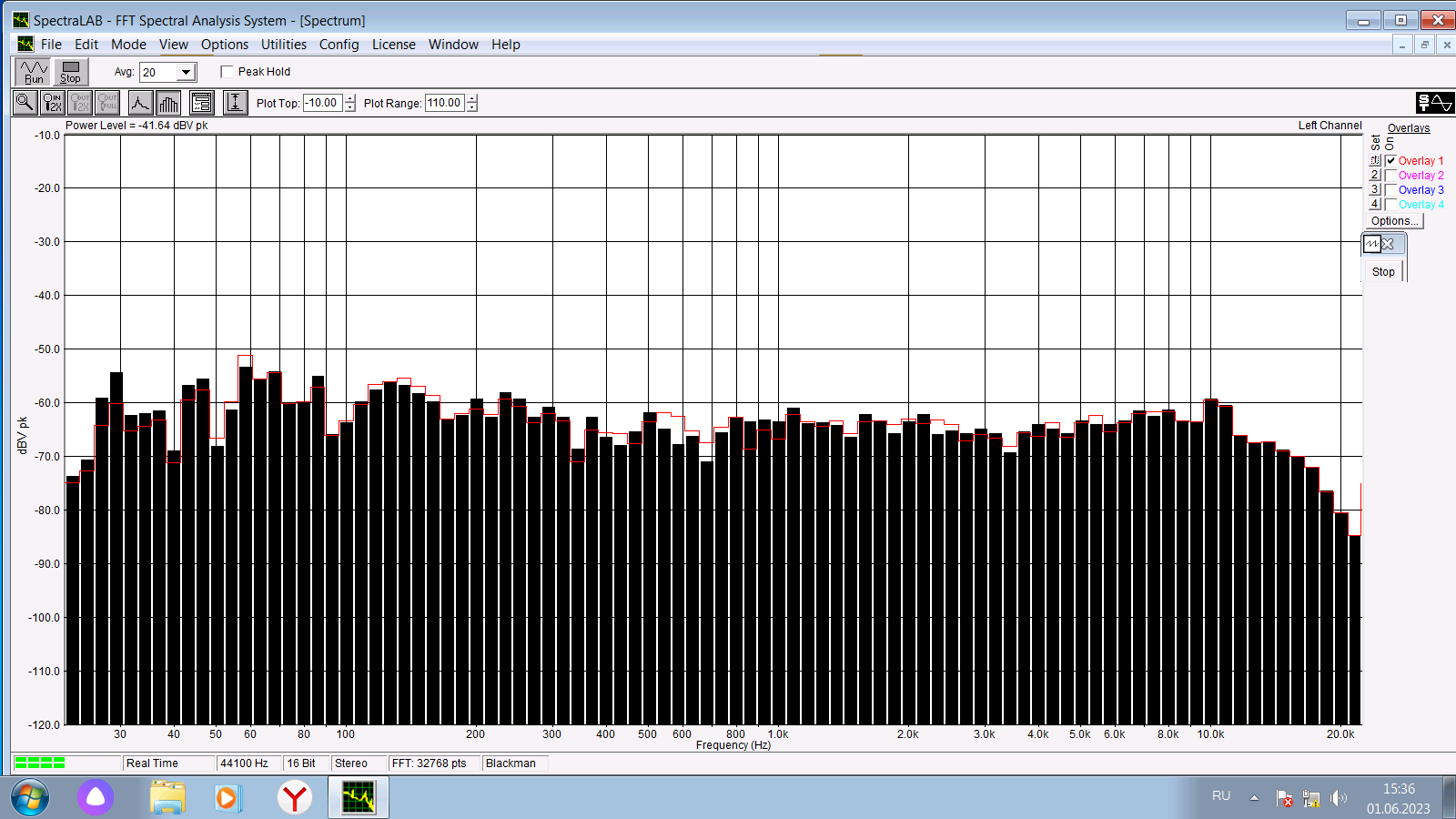Click the Run waveform icon

click(x=33, y=72)
